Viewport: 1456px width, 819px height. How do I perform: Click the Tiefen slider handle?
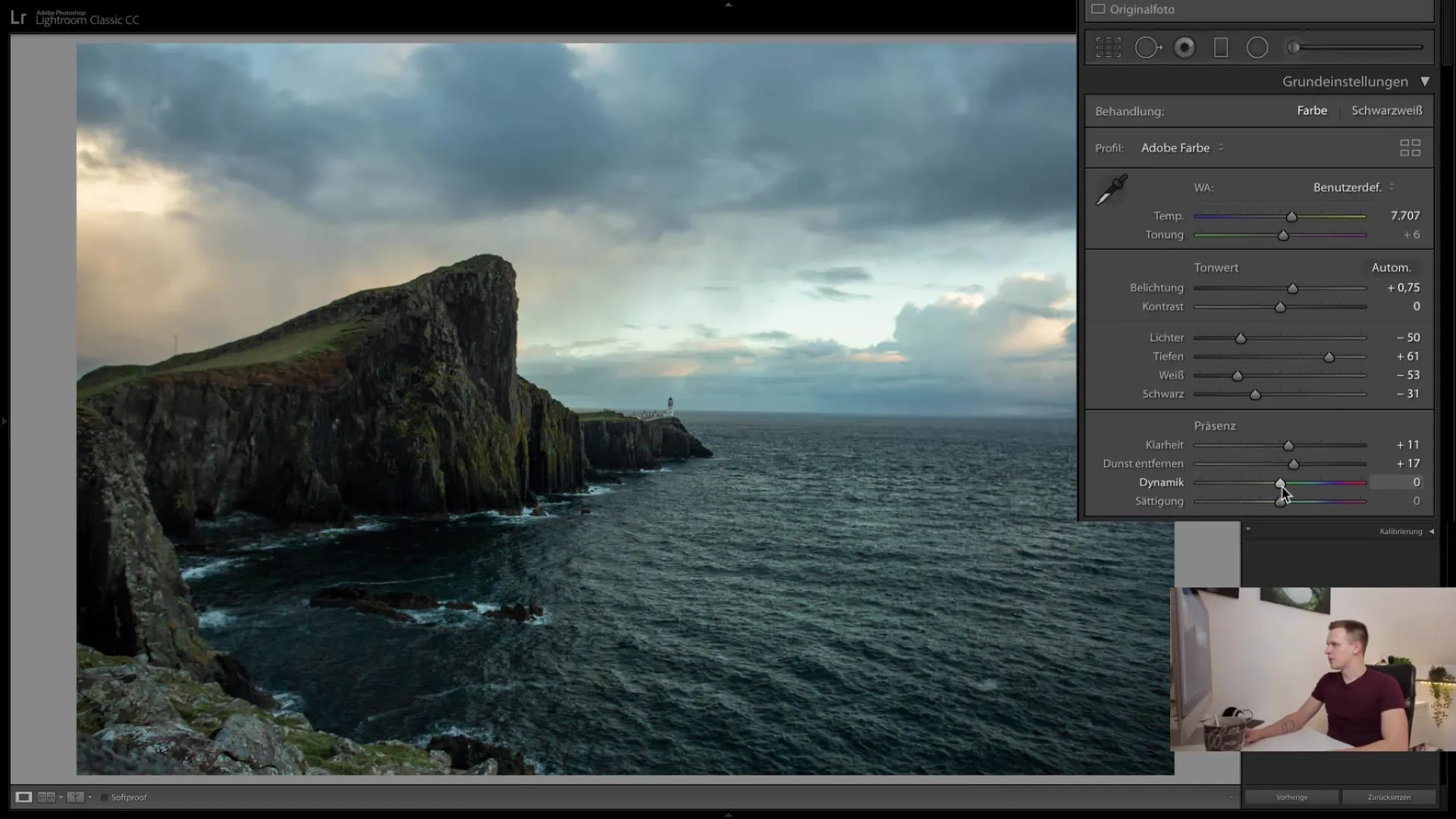tap(1329, 357)
